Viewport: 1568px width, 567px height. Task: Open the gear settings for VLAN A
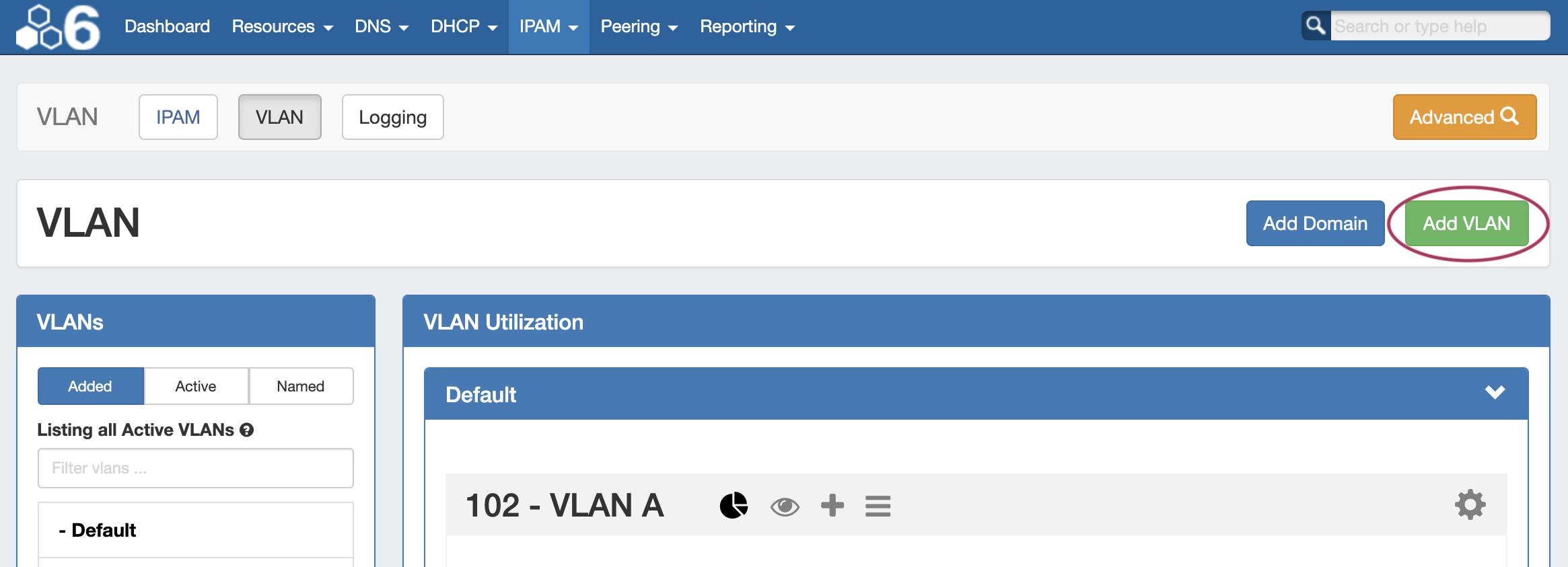(x=1470, y=504)
